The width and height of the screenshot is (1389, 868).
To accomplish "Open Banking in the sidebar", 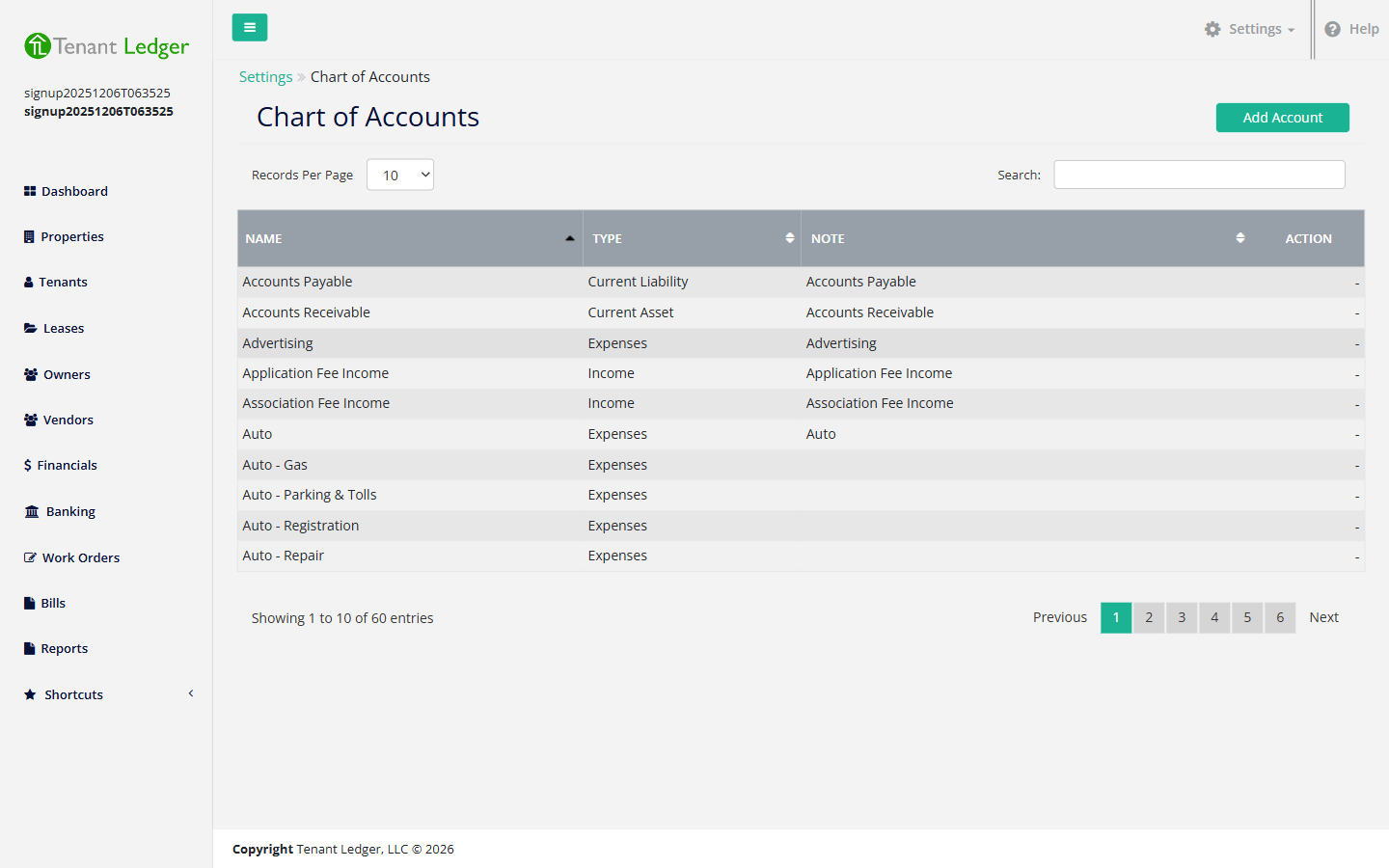I will coord(70,511).
